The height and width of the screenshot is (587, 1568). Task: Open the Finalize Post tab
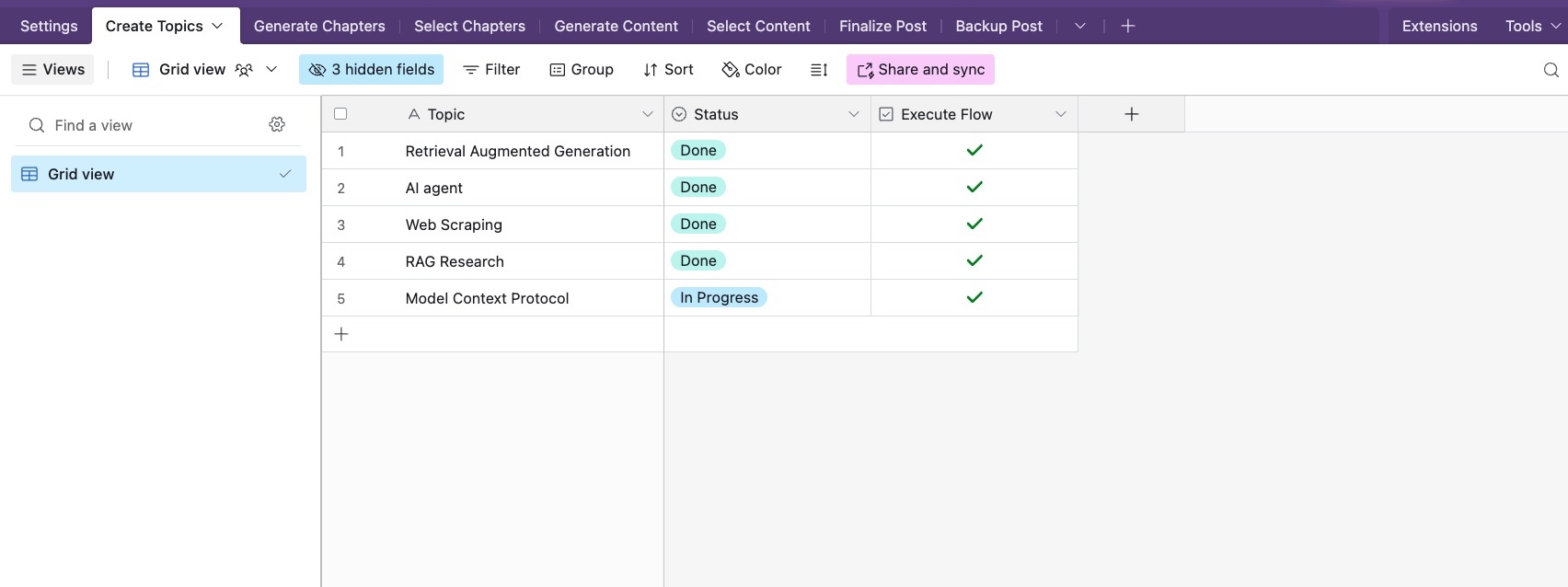[x=882, y=26]
